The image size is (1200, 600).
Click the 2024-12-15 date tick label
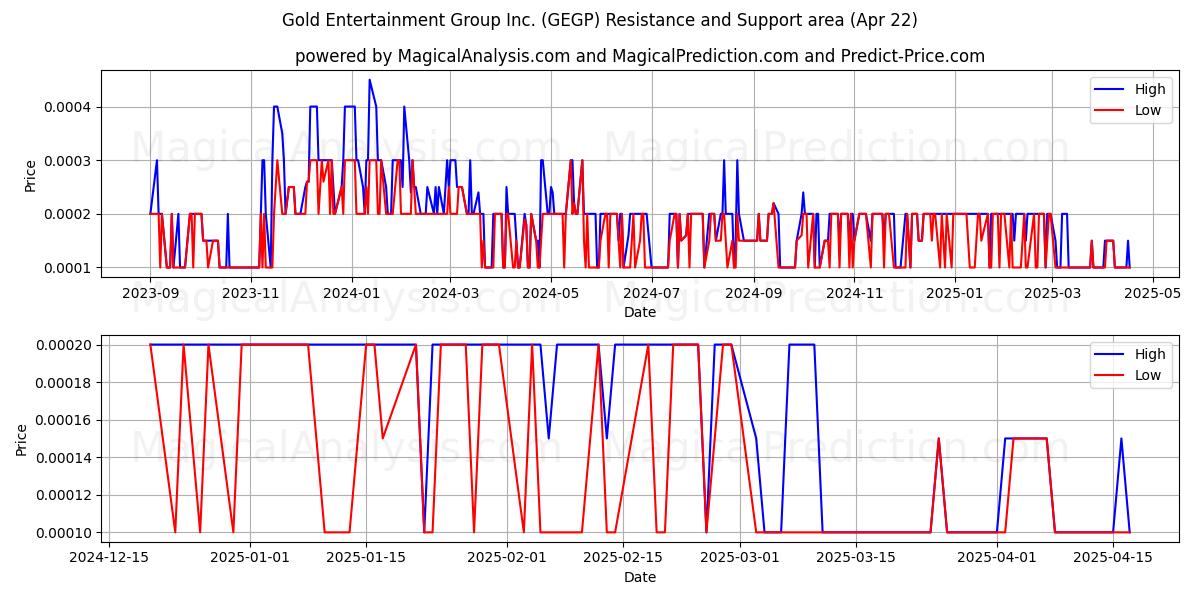pyautogui.click(x=108, y=558)
